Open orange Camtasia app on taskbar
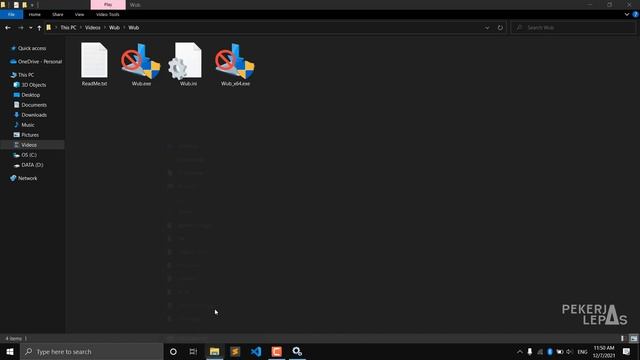640x360 pixels. (276, 351)
